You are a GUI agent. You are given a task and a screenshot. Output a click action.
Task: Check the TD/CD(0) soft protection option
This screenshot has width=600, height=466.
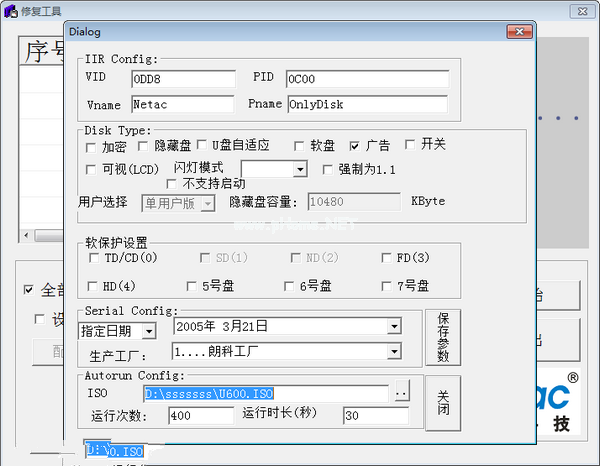93,258
